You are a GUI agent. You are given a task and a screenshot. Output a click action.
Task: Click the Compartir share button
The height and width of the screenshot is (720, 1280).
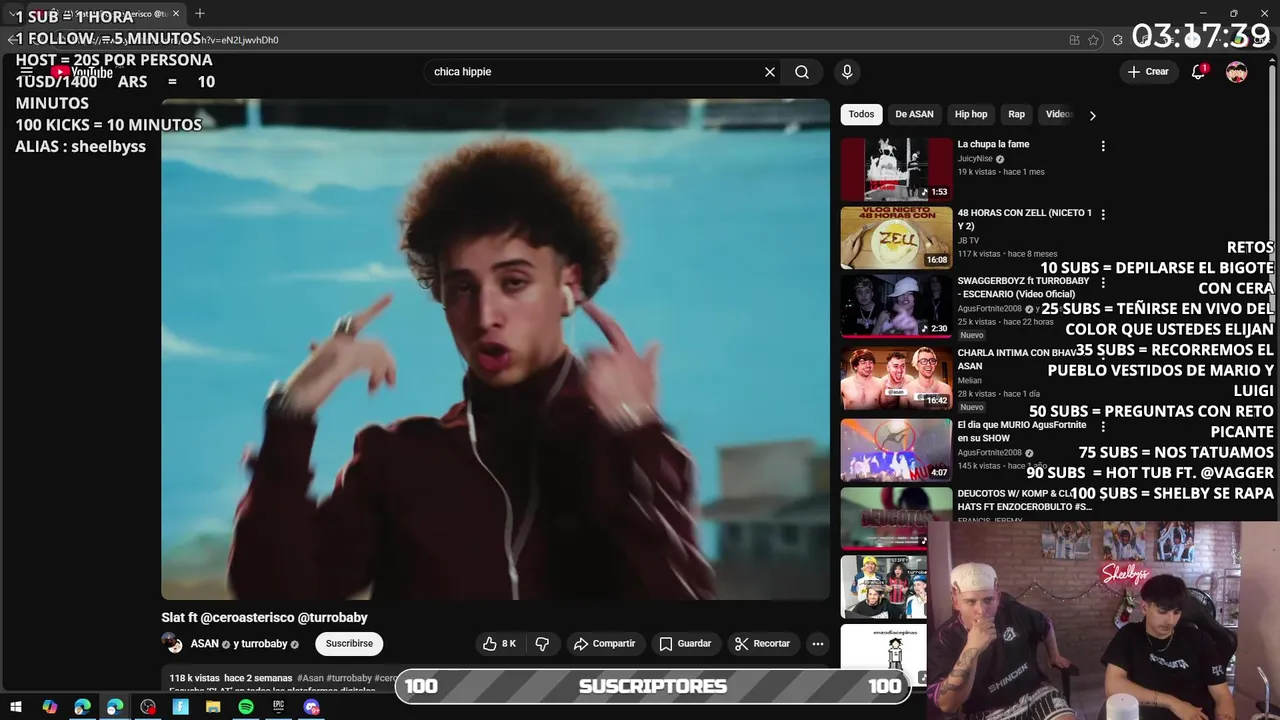[604, 644]
